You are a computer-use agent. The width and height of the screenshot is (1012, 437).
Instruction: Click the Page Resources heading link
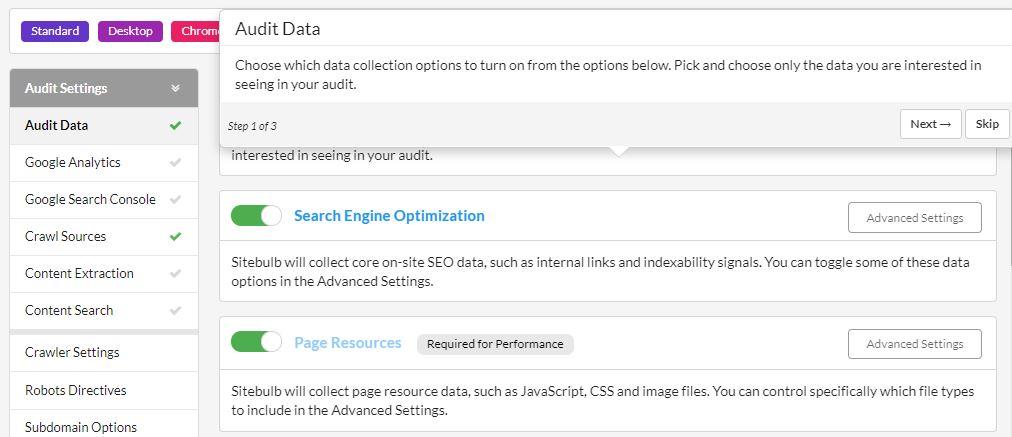[348, 343]
